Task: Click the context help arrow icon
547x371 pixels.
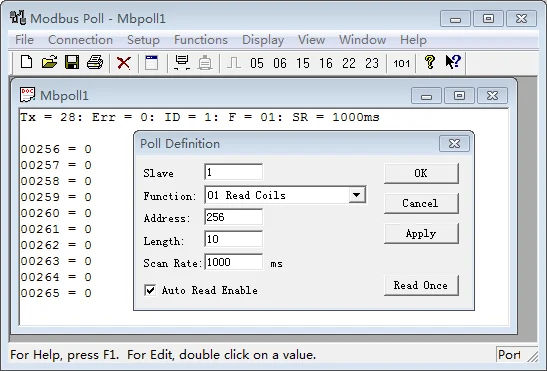Action: coord(453,62)
